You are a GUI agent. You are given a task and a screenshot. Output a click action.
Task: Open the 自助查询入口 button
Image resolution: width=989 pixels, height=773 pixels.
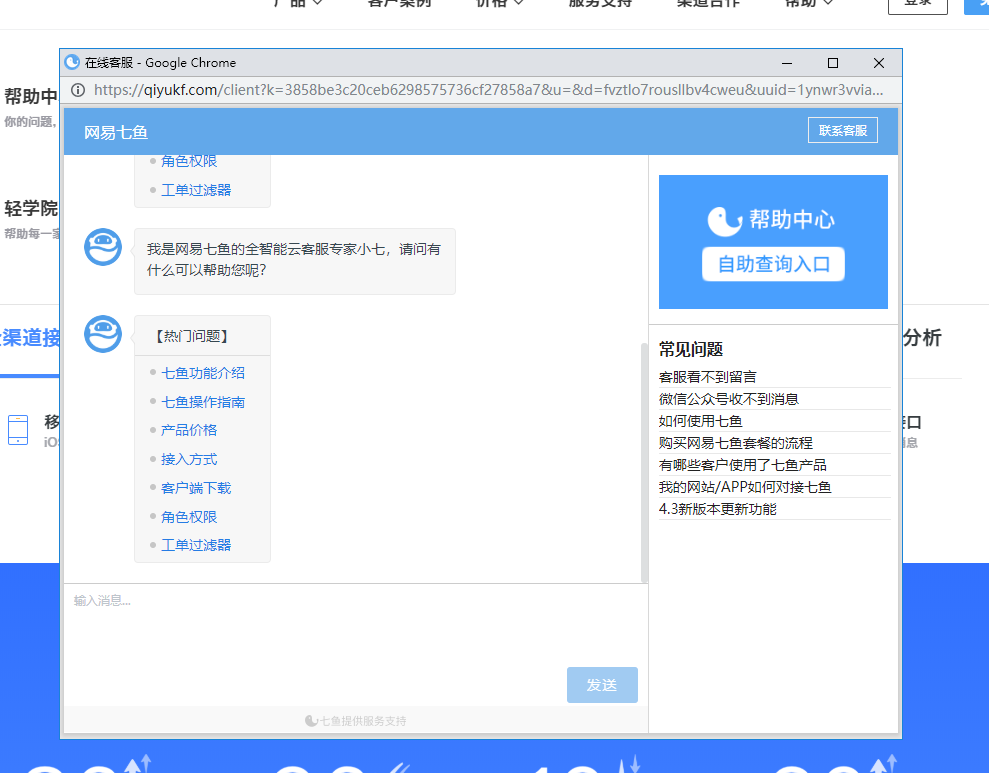pyautogui.click(x=773, y=264)
